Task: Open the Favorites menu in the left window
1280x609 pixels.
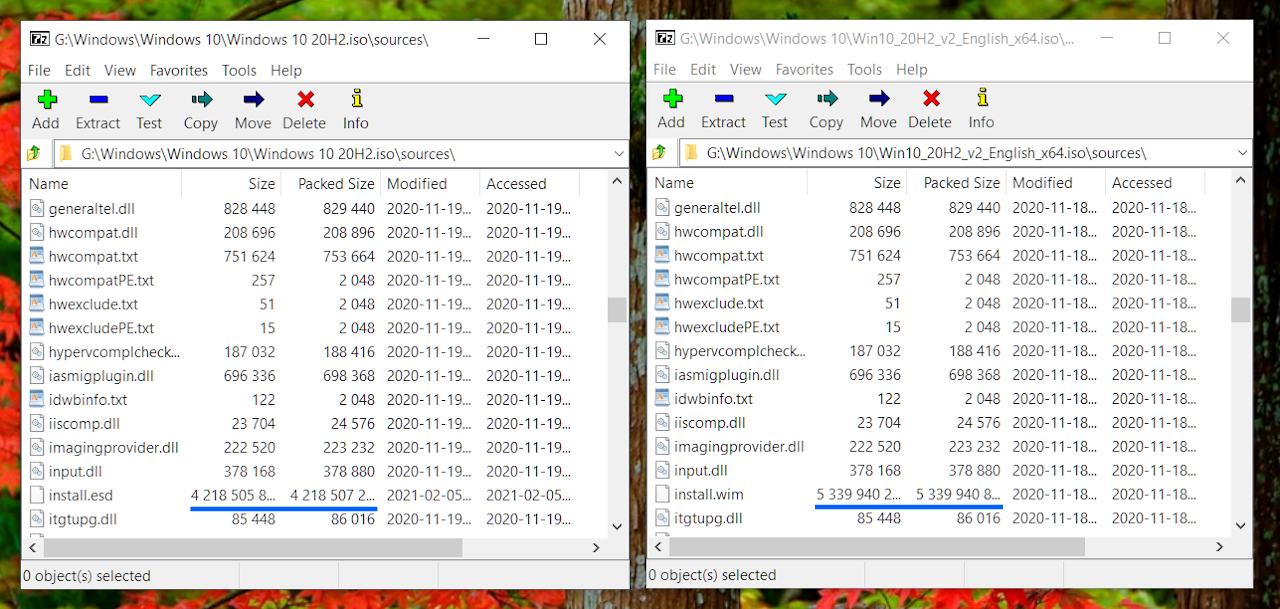Action: point(179,70)
